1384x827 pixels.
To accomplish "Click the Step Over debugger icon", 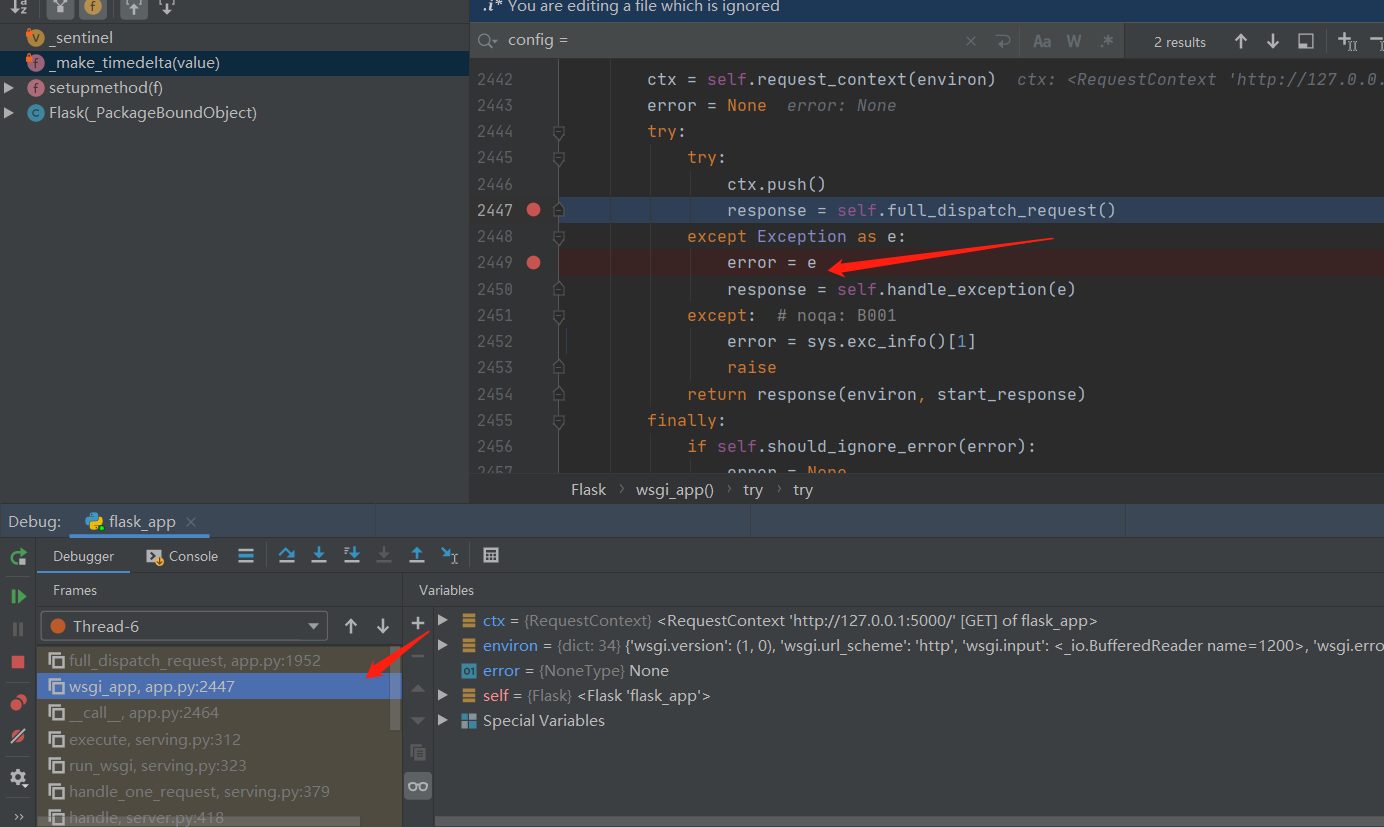I will 287,555.
